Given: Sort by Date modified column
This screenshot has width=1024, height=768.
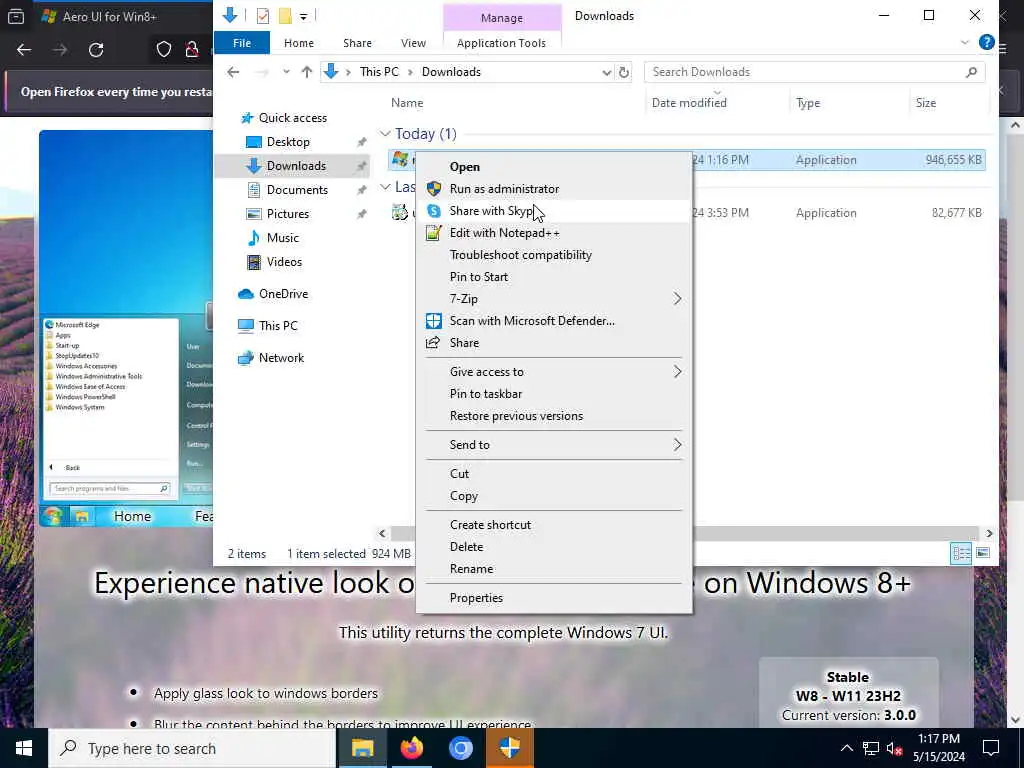Looking at the screenshot, I should point(689,103).
